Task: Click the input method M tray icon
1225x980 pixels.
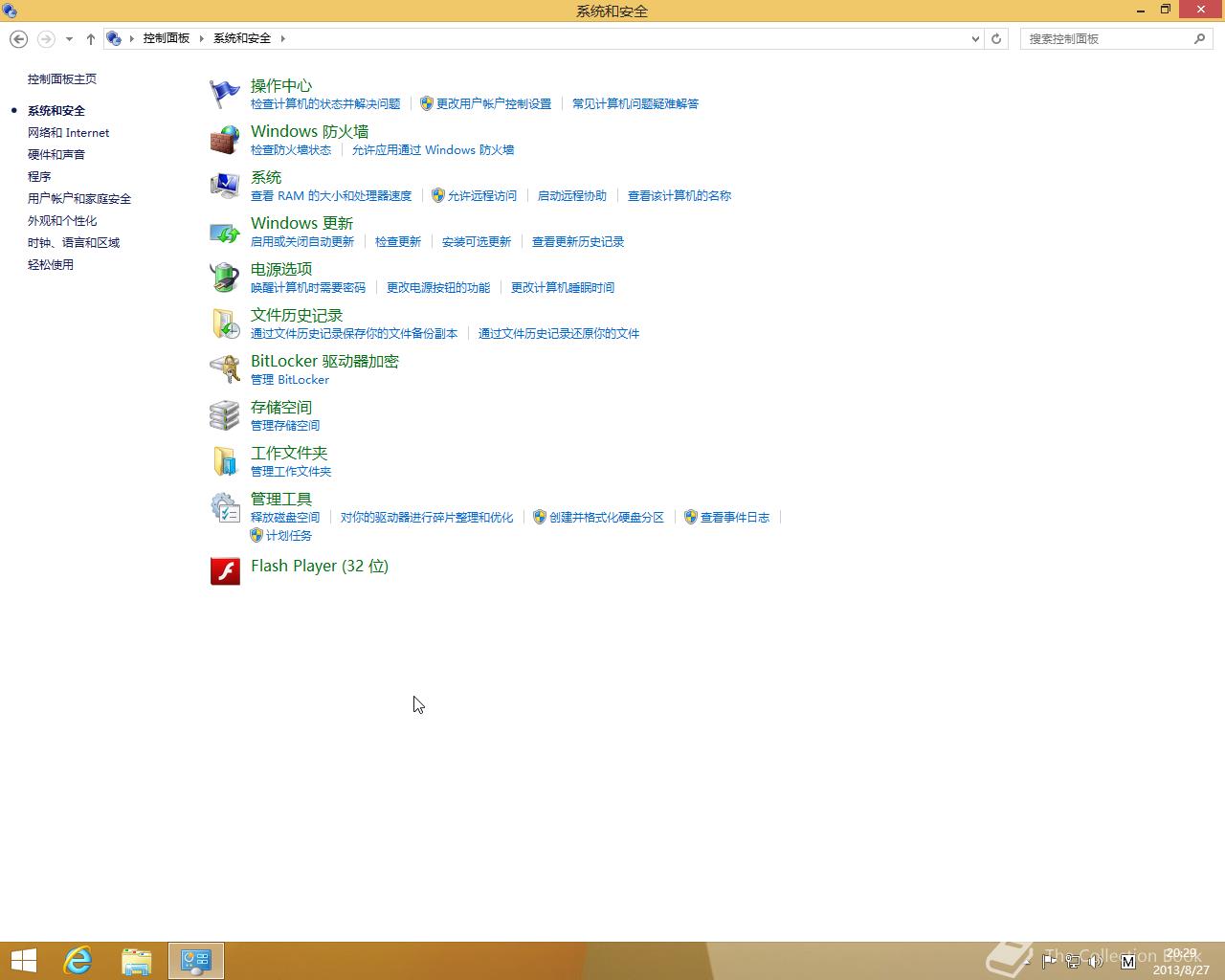Action: [x=1127, y=961]
